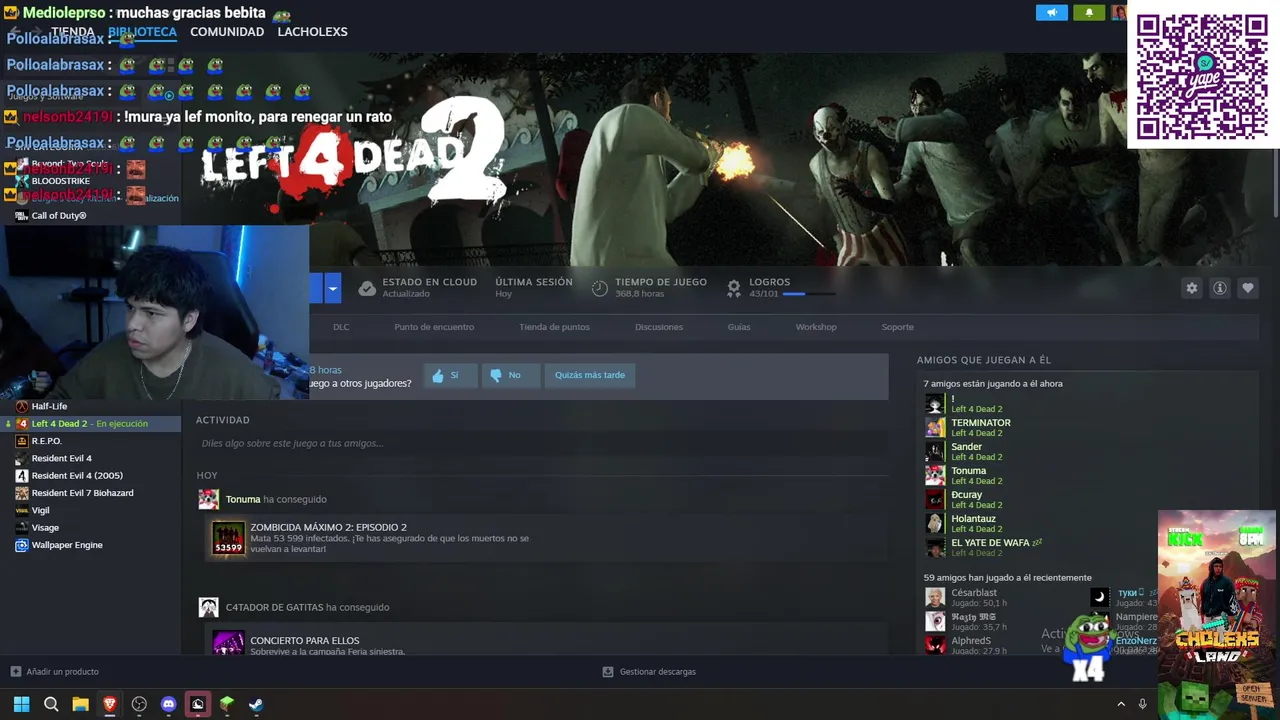Click the Resident Evil 4 (2005) icon

(22, 475)
